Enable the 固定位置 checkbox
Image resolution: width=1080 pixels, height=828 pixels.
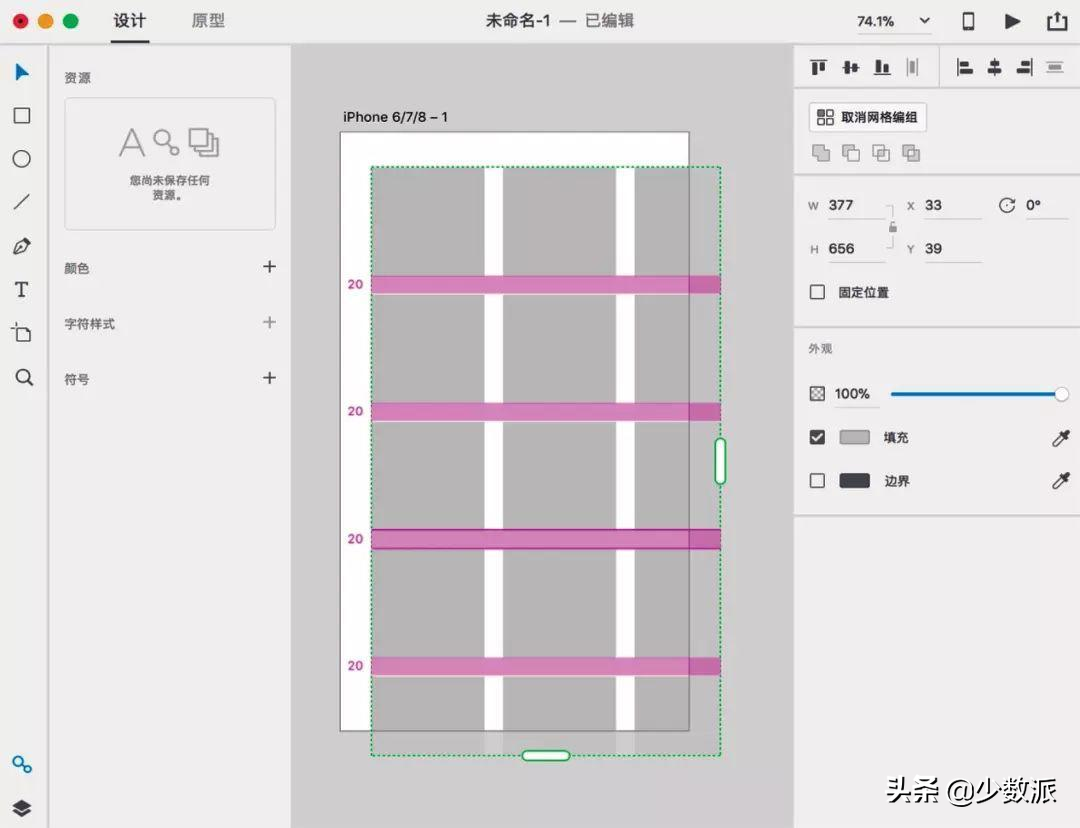click(x=818, y=292)
